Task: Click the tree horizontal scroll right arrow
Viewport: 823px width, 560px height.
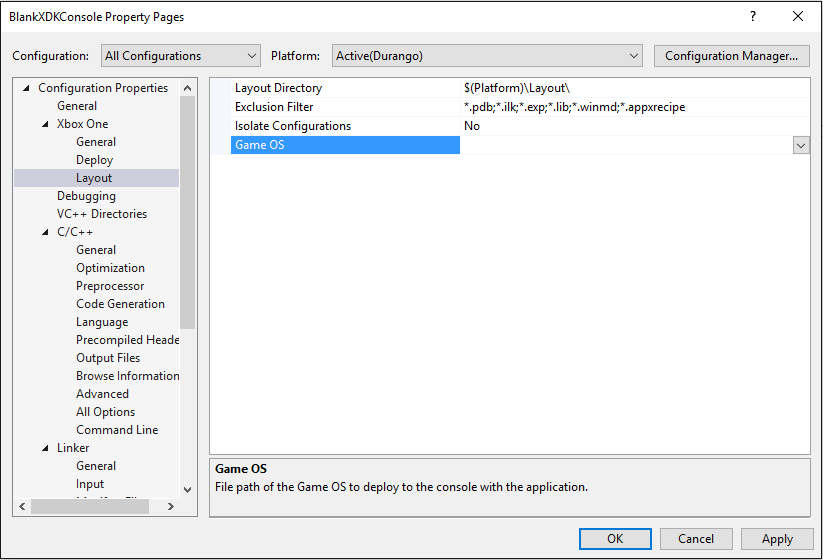Action: pyautogui.click(x=171, y=506)
